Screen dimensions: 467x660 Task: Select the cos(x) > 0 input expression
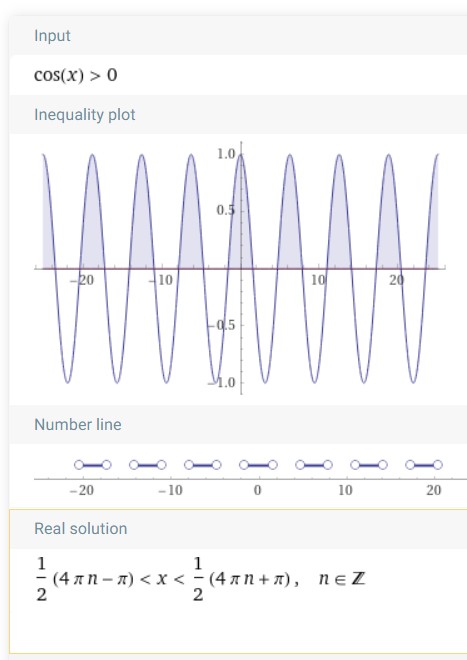click(x=76, y=75)
